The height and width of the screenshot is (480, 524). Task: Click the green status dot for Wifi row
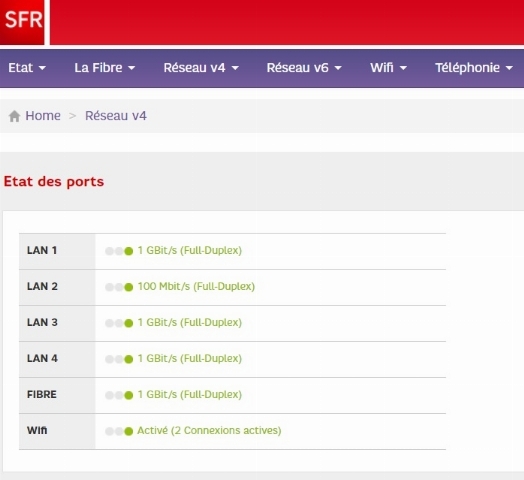129,432
